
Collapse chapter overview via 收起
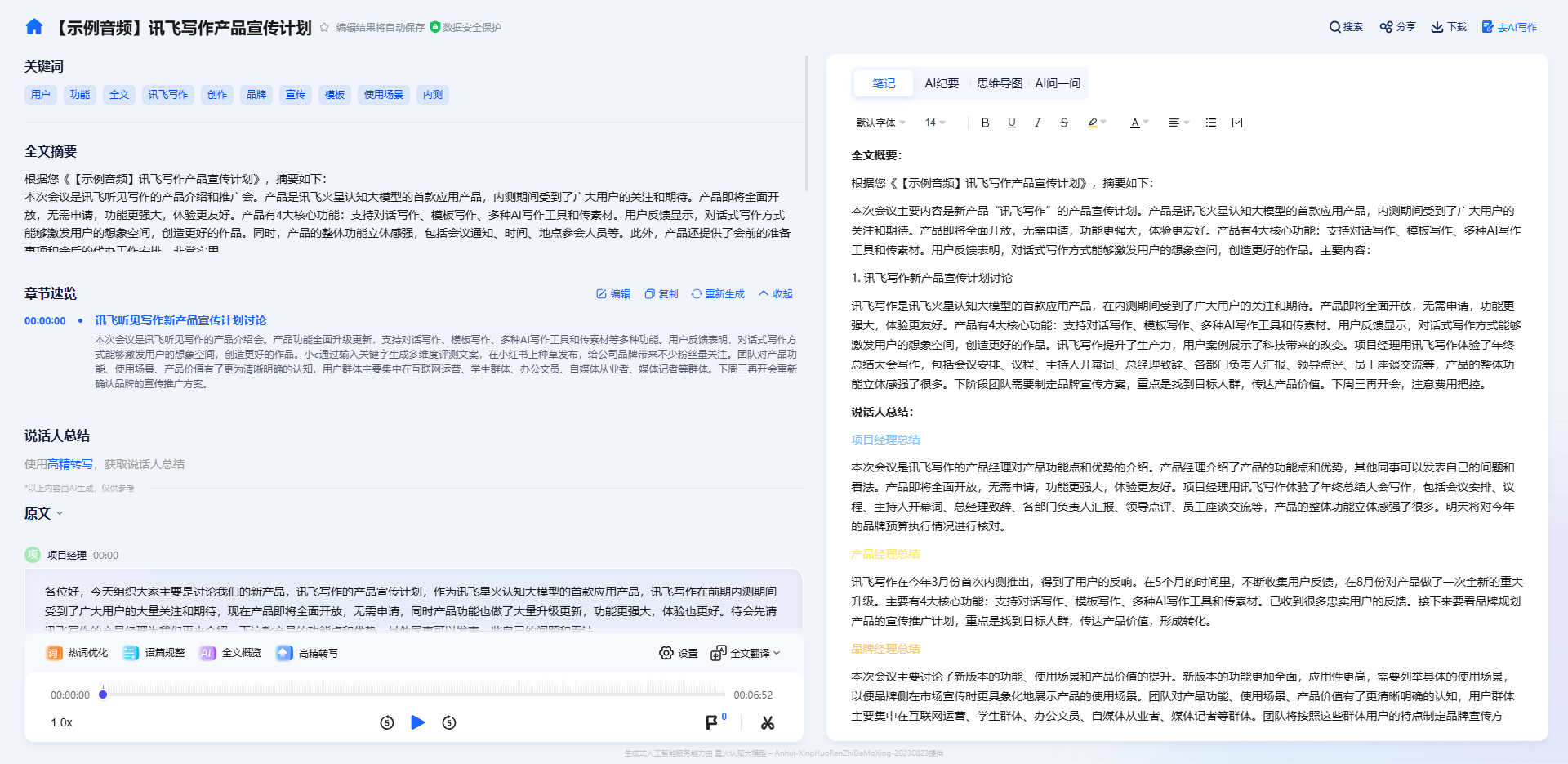pos(776,294)
